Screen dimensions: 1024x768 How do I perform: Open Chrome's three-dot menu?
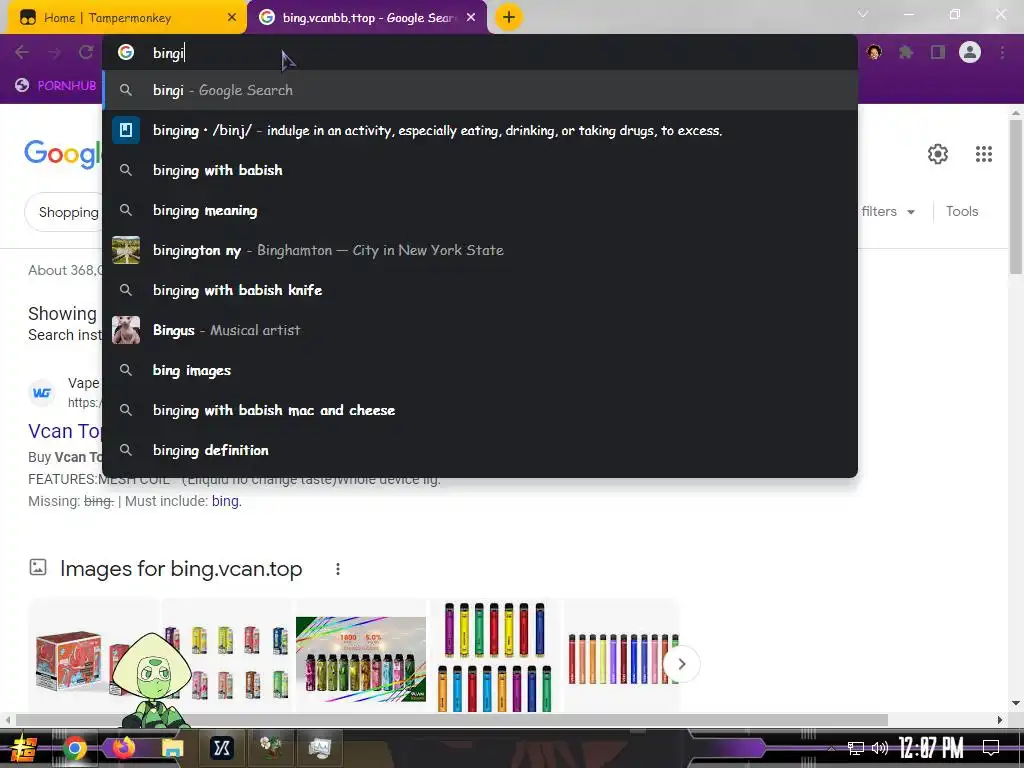[1002, 52]
